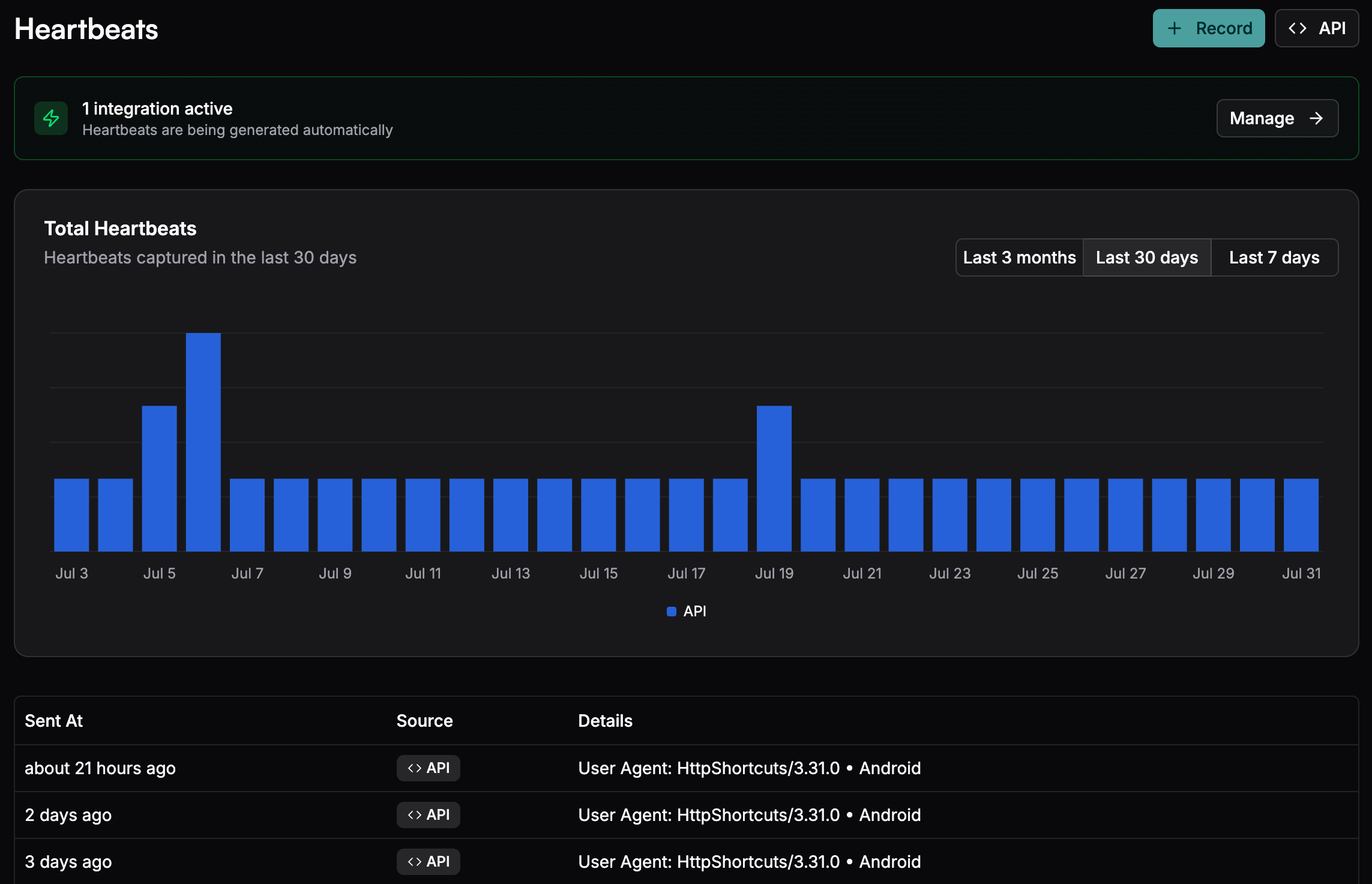Click the Jul 15 axis label
The image size is (1372, 884).
point(598,573)
